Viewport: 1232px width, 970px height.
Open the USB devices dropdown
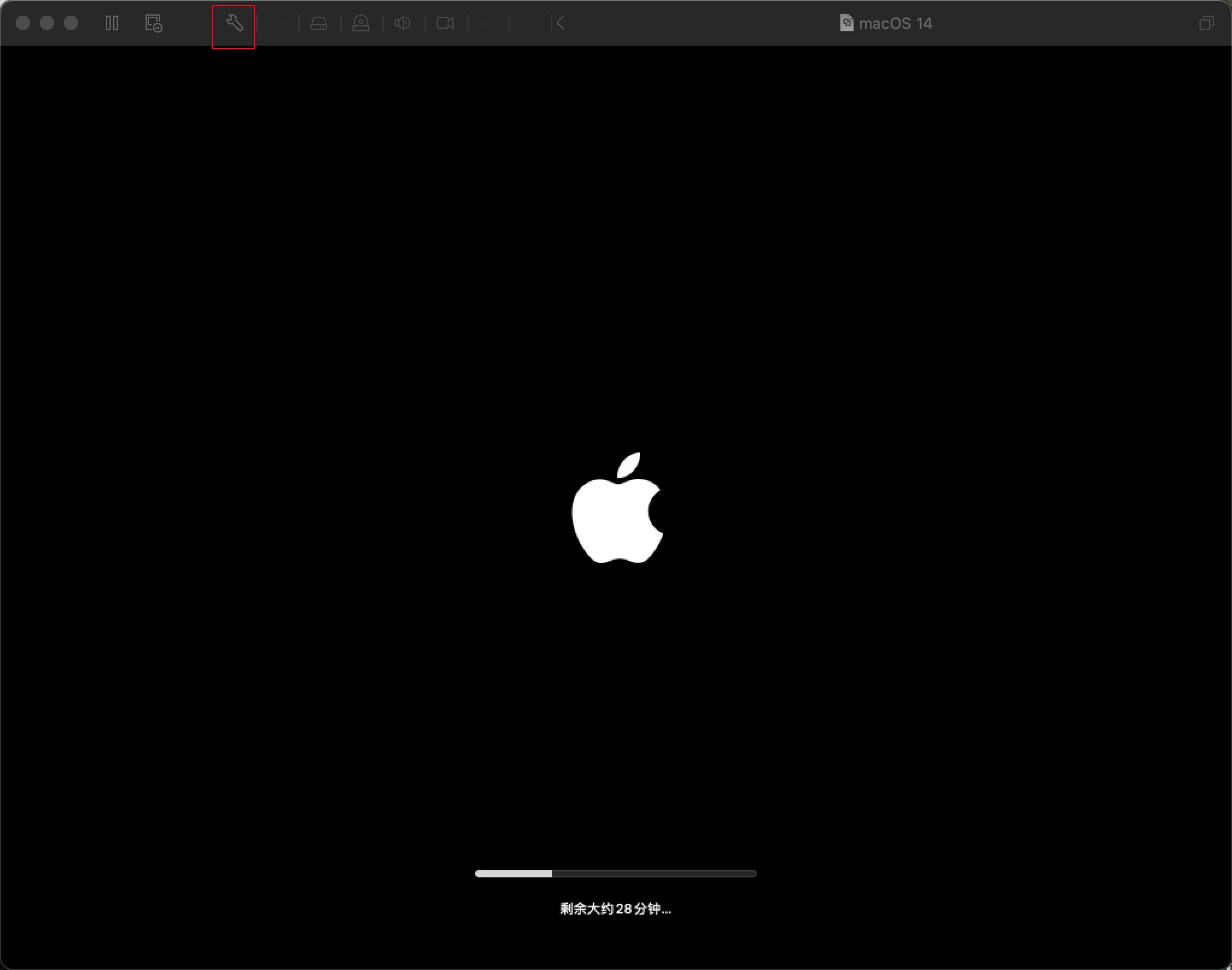tap(488, 23)
